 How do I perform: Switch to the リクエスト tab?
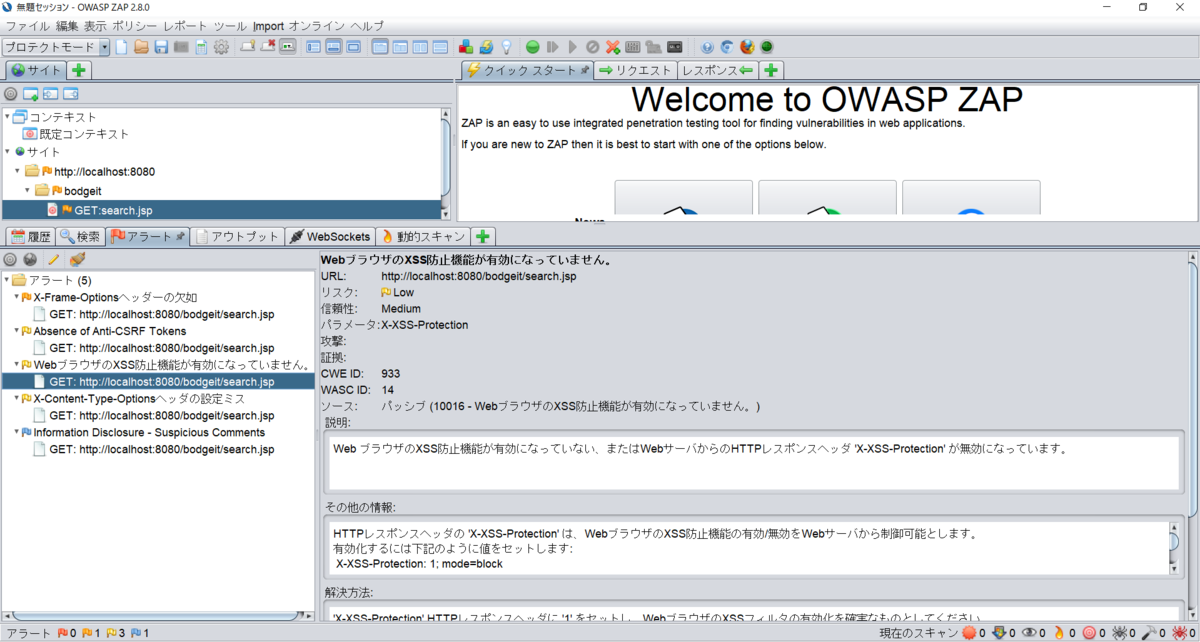[635, 70]
